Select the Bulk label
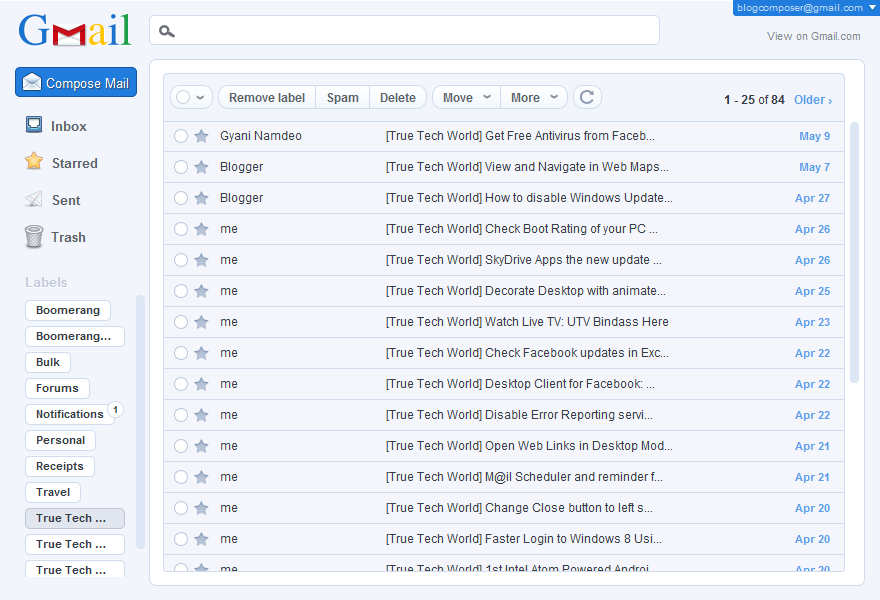880x600 pixels. tap(48, 362)
